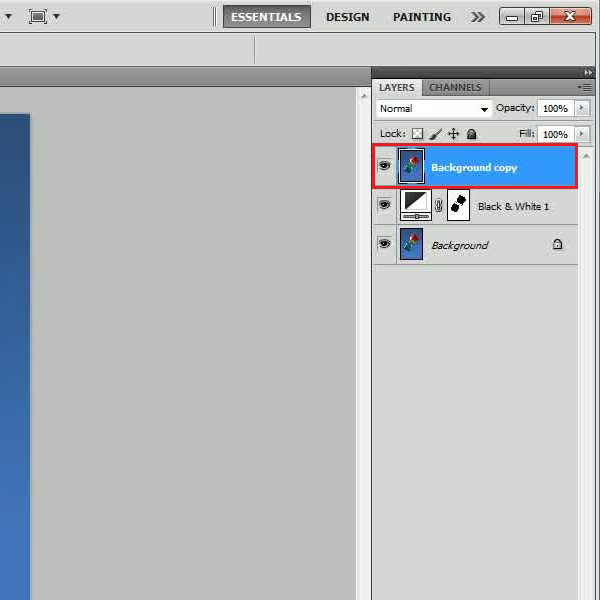Restore down the Photoshop window
This screenshot has height=600, width=600.
click(537, 17)
